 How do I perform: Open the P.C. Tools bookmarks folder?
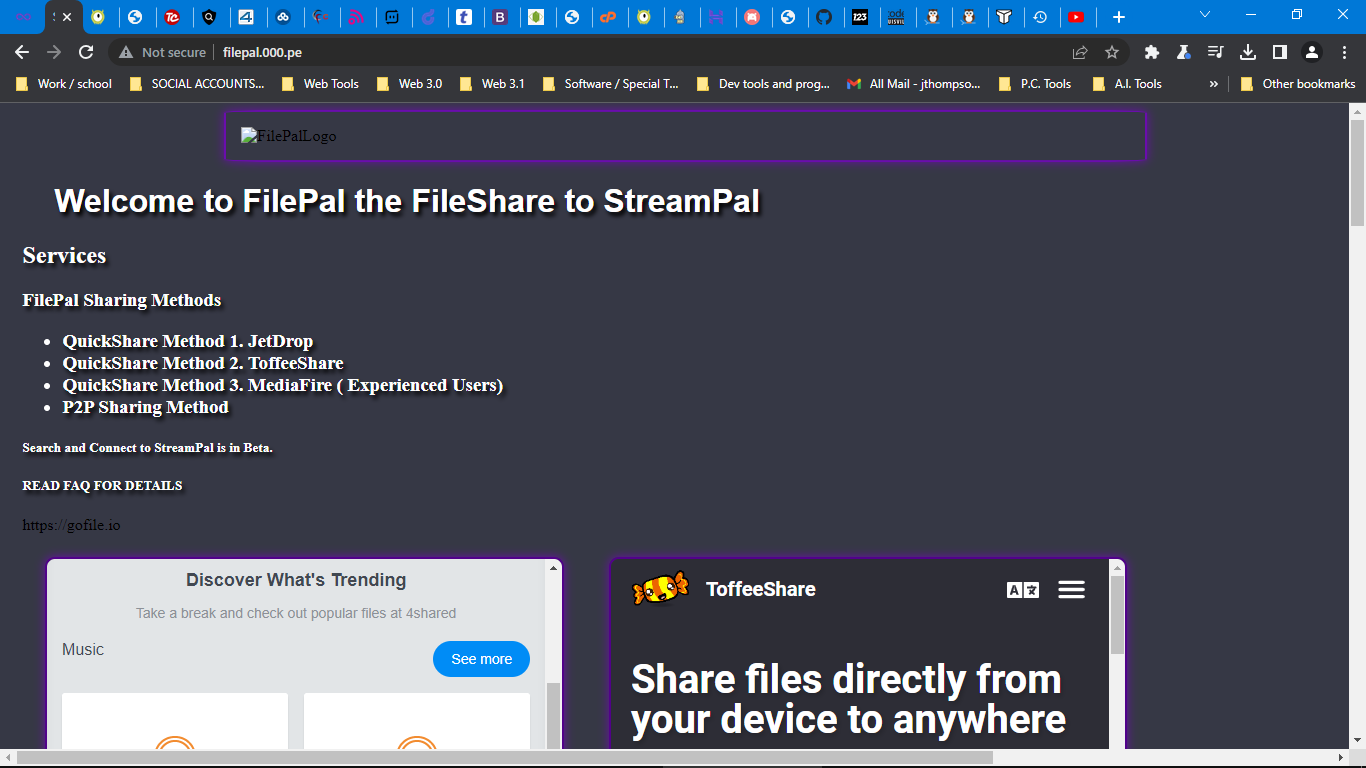click(1035, 84)
